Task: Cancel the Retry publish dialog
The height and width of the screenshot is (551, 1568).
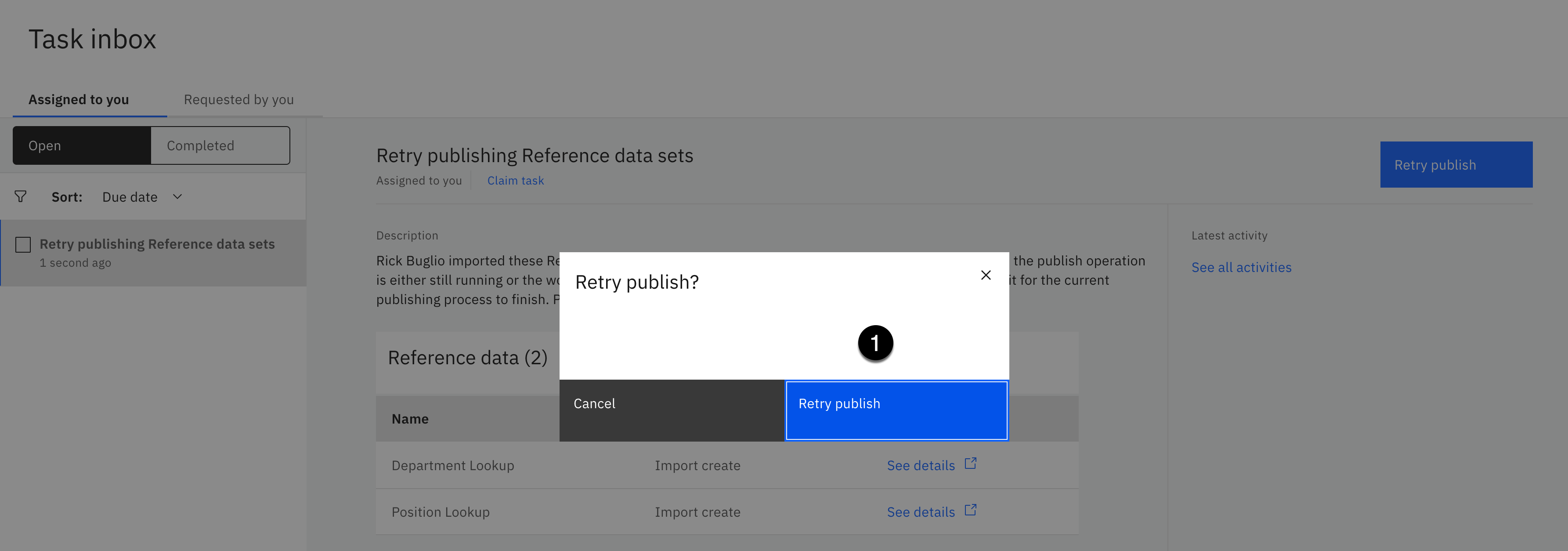Action: 672,410
